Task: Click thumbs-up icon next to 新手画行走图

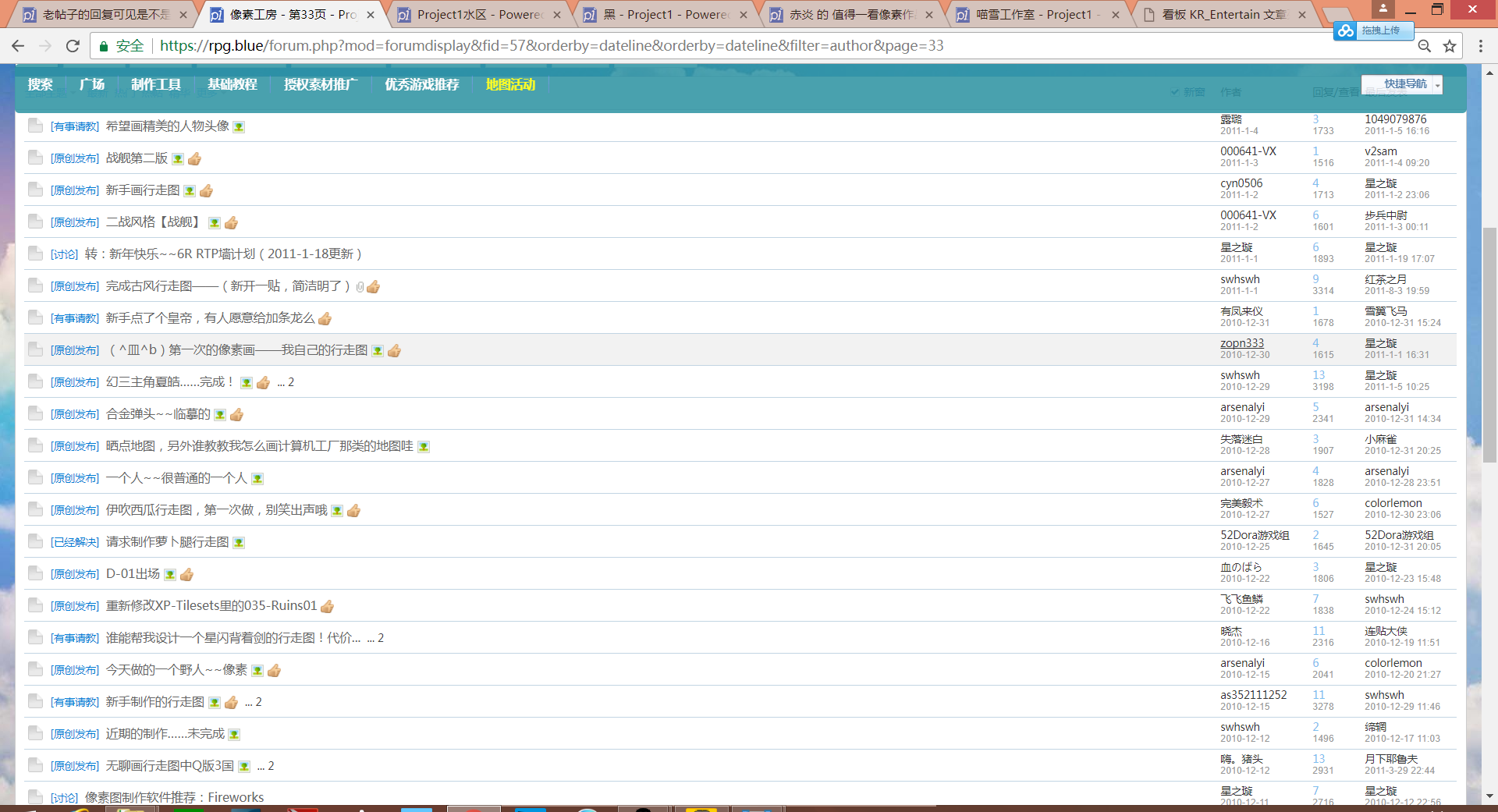Action: pos(206,191)
